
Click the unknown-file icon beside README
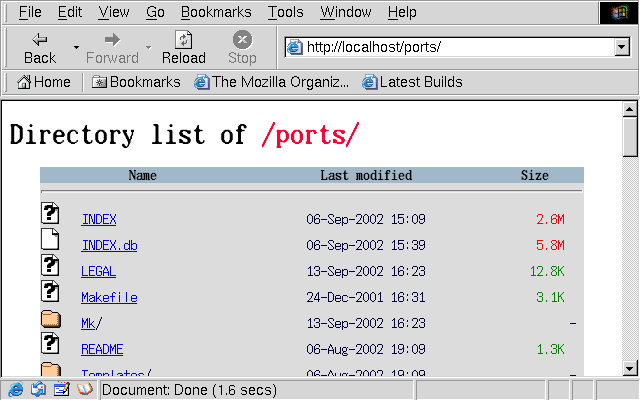click(50, 344)
